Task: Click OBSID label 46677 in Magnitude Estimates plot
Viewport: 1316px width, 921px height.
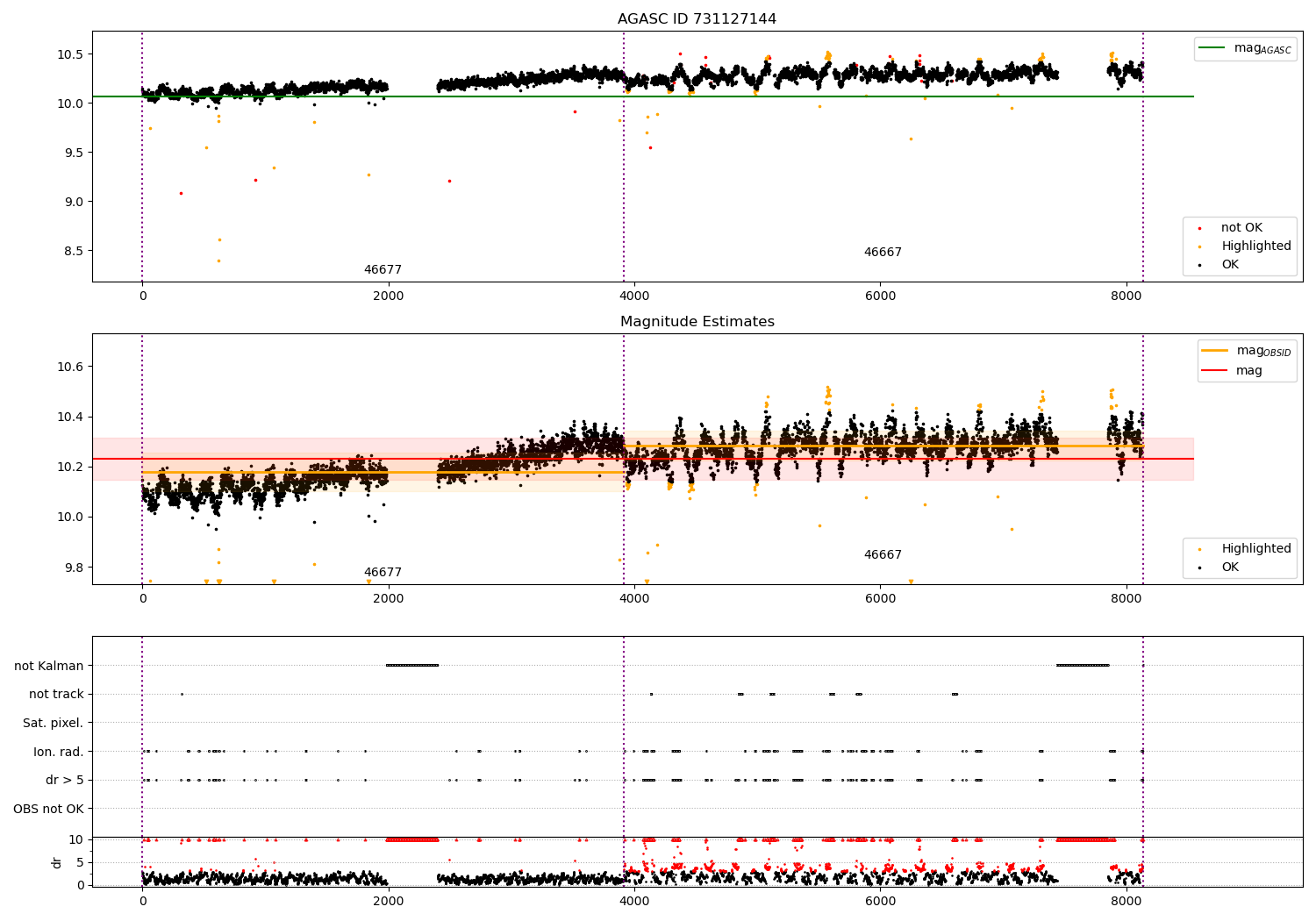Action: [x=383, y=573]
